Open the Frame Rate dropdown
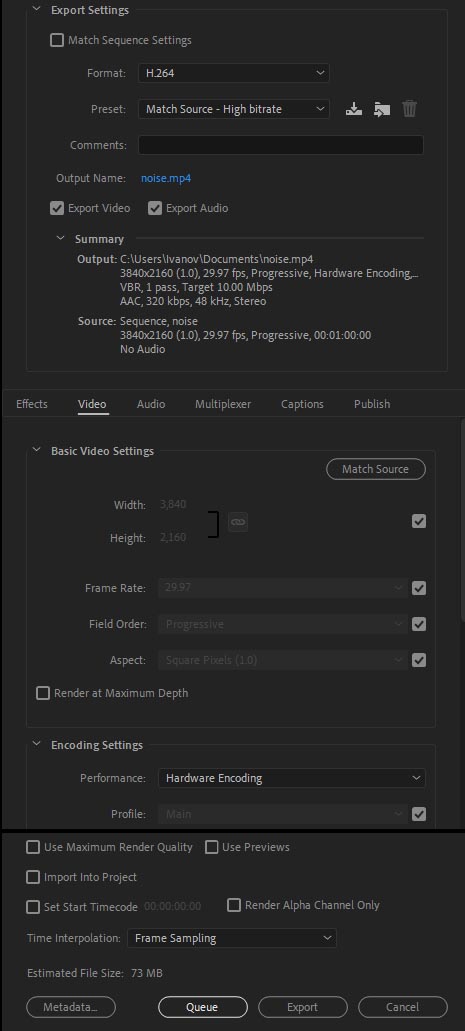Viewport: 465px width, 1031px height. (283, 588)
